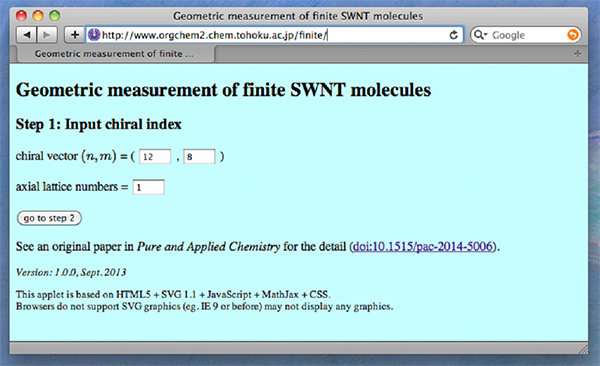Click the browser forward arrow button
Screen dimensions: 600x366
pyautogui.click(x=47, y=35)
